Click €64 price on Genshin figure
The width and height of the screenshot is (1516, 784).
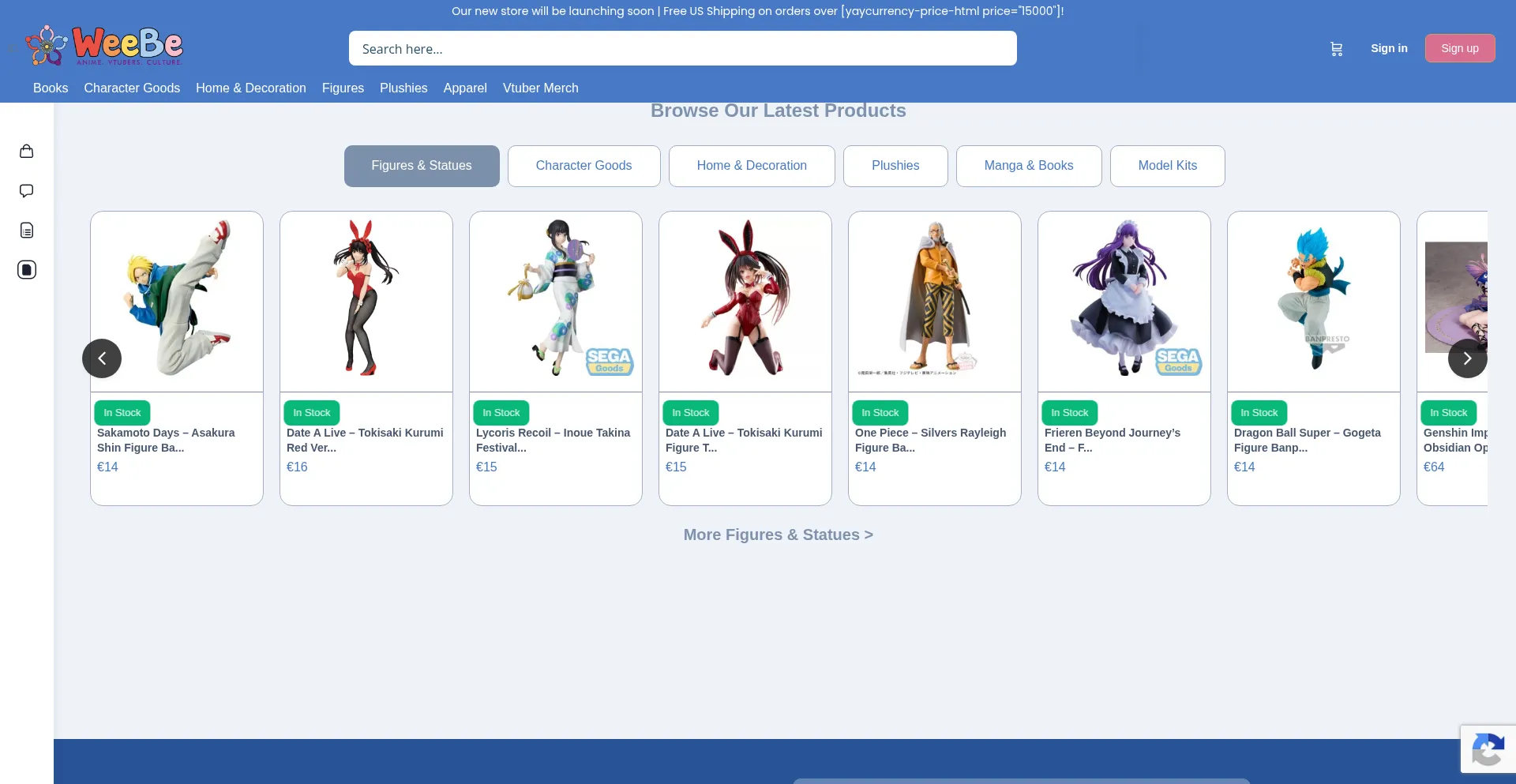pyautogui.click(x=1434, y=467)
